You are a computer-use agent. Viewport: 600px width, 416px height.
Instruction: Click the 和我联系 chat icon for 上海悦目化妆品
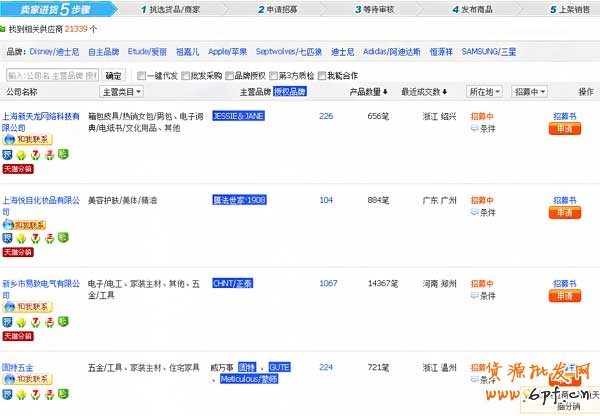tap(27, 225)
